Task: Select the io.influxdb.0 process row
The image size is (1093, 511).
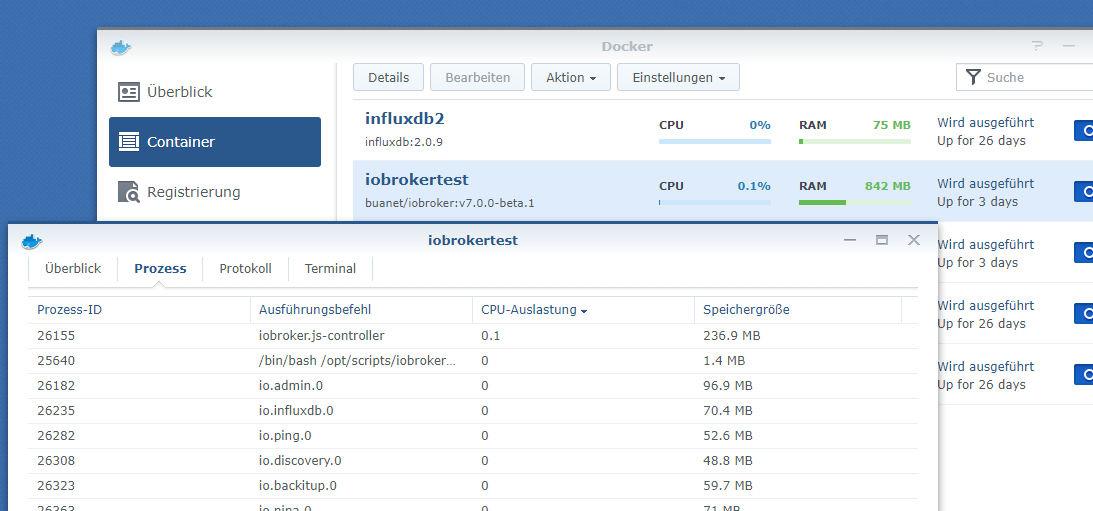Action: pyautogui.click(x=473, y=411)
